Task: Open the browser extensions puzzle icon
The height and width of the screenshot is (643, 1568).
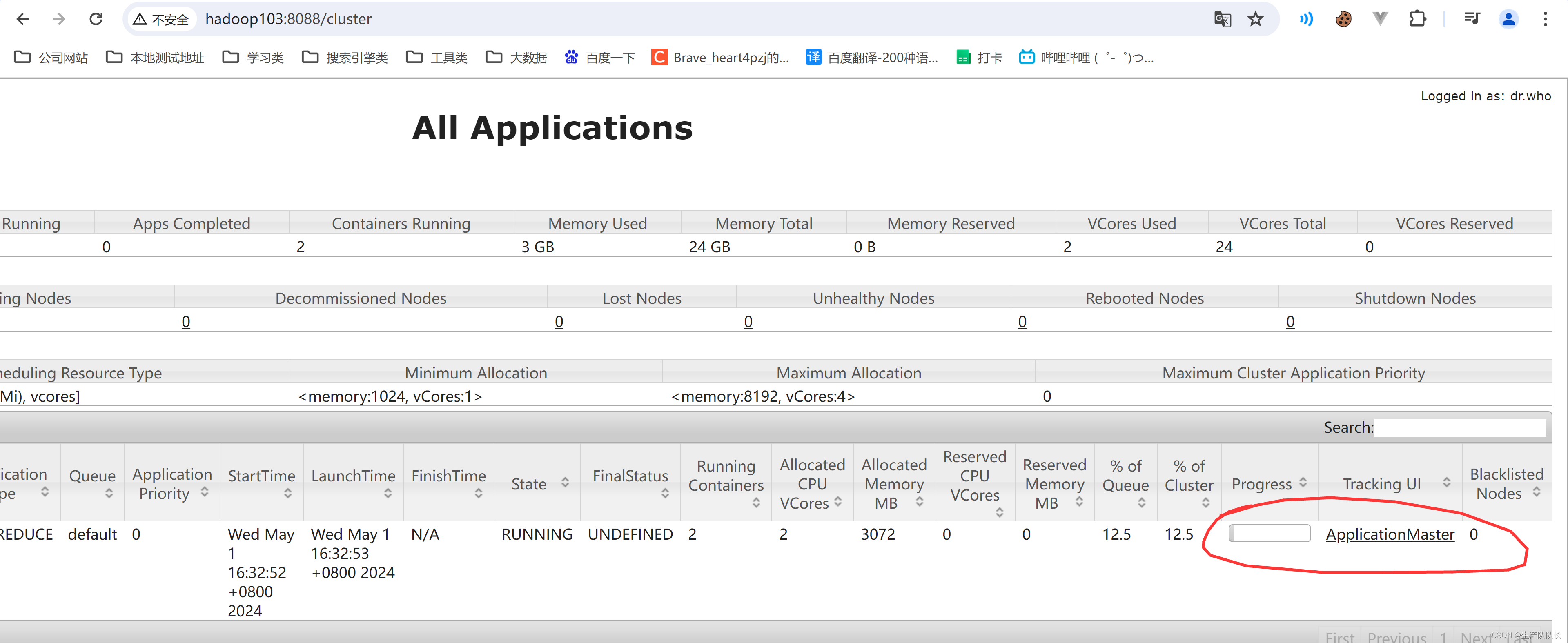Action: (x=1418, y=19)
